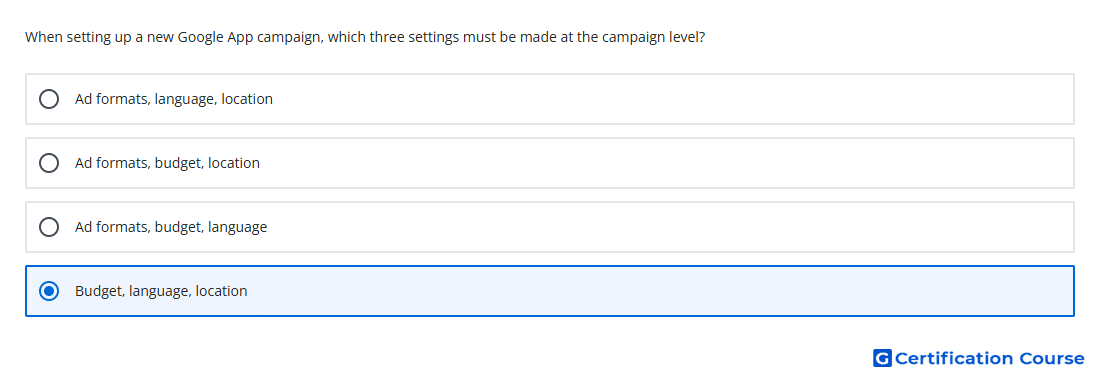Click the 'Ad formats, budget, location' label text
The width and height of the screenshot is (1100, 377).
pos(168,163)
